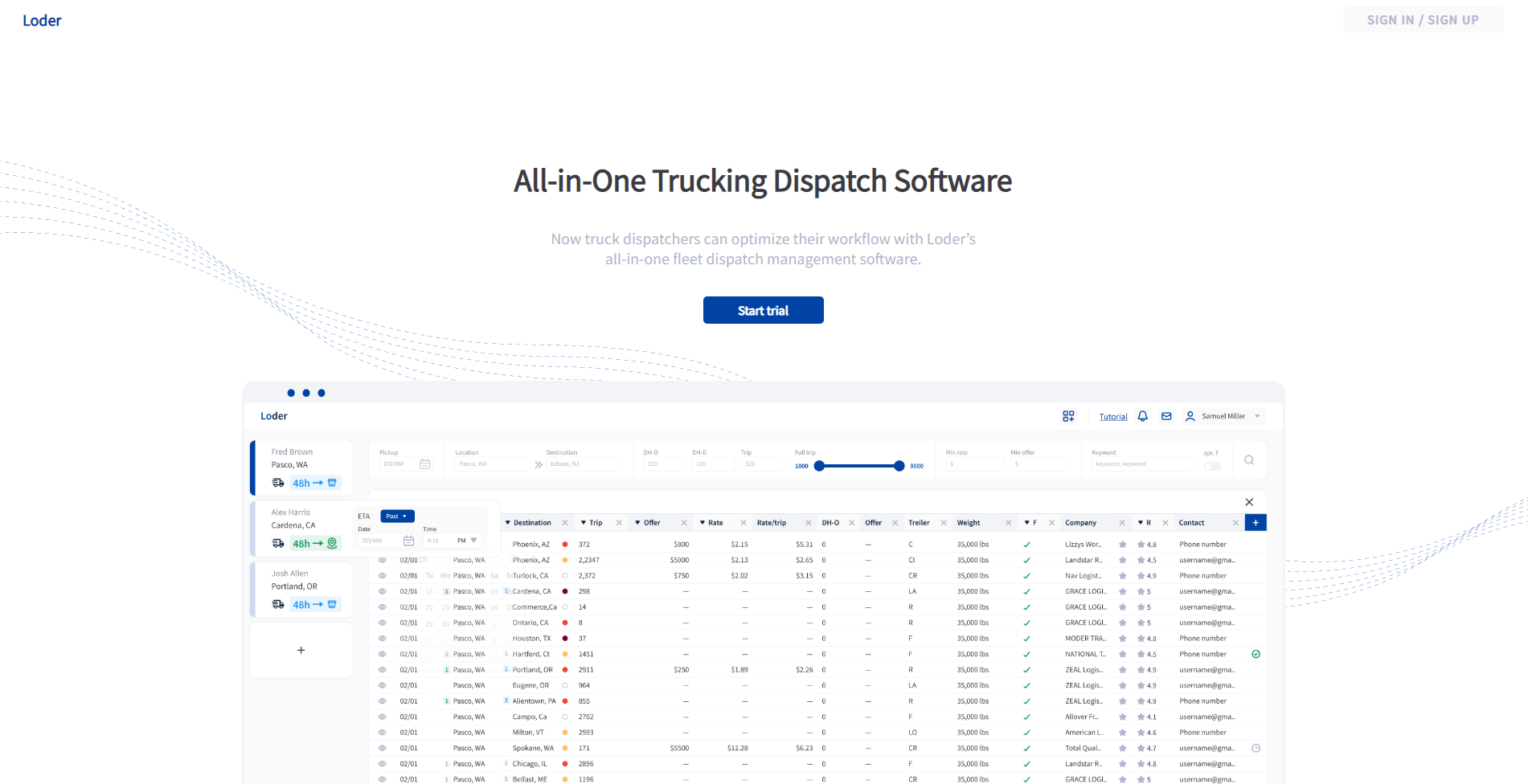This screenshot has width=1528, height=784.
Task: Open the Pickup date calendar icon
Action: pyautogui.click(x=425, y=464)
